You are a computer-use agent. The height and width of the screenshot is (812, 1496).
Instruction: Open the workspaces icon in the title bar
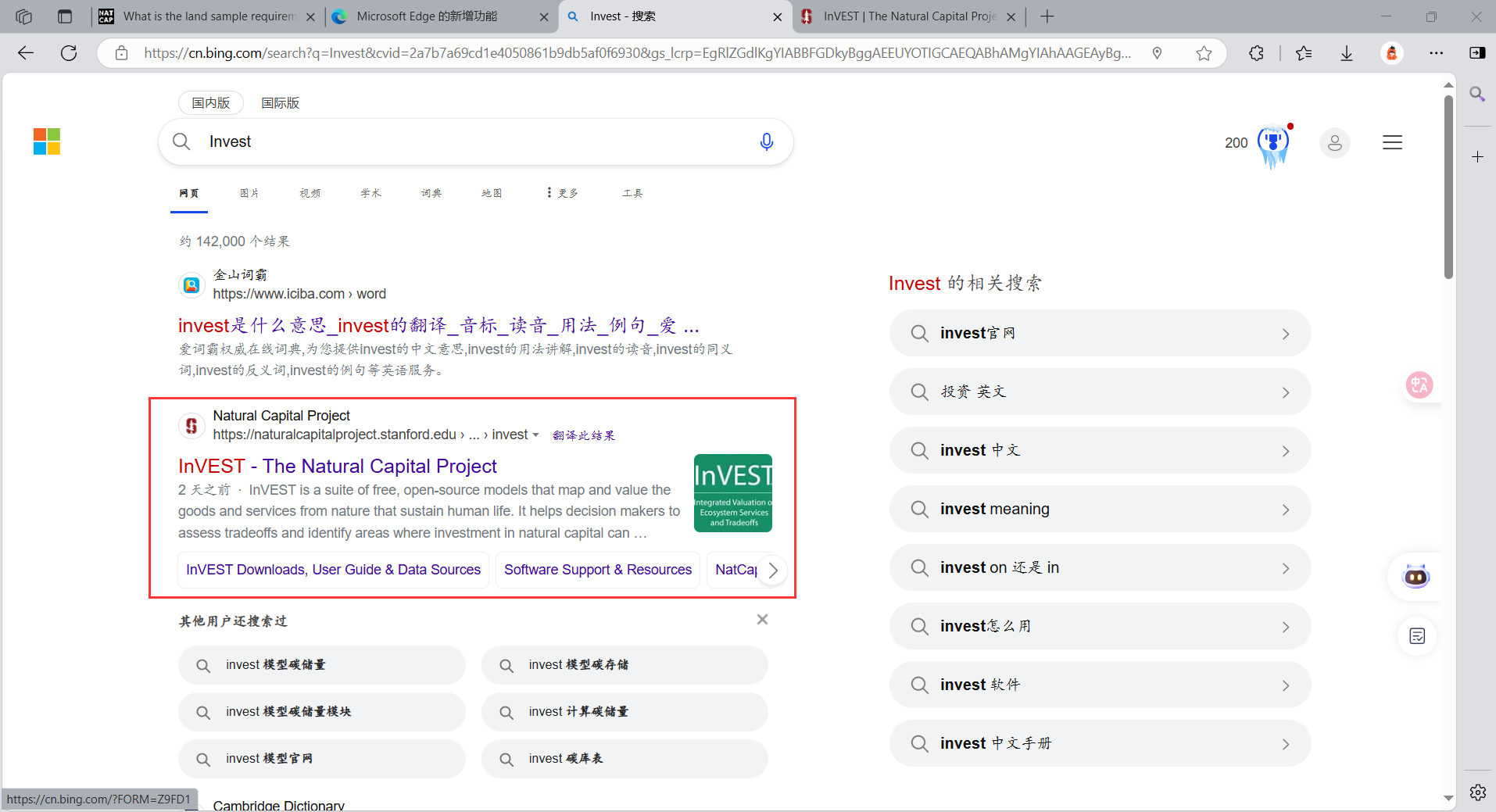click(x=23, y=16)
